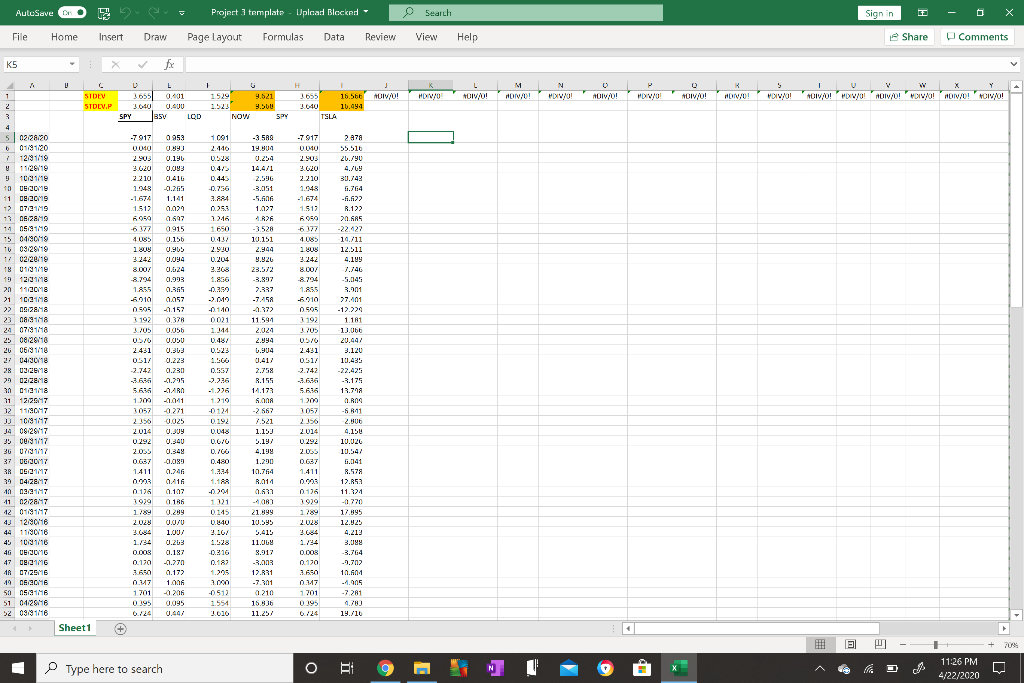Click the Insert Function fx icon
The image size is (1024, 683).
(167, 63)
